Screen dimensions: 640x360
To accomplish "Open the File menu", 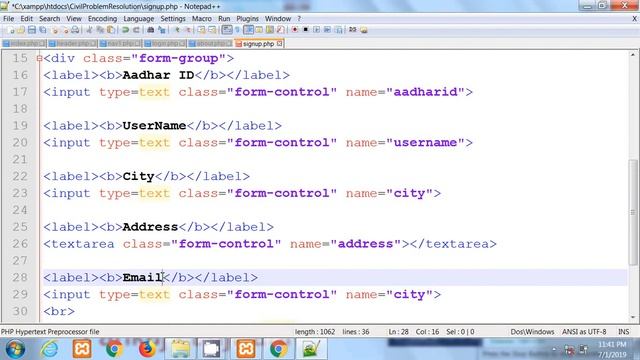I will (9, 19).
